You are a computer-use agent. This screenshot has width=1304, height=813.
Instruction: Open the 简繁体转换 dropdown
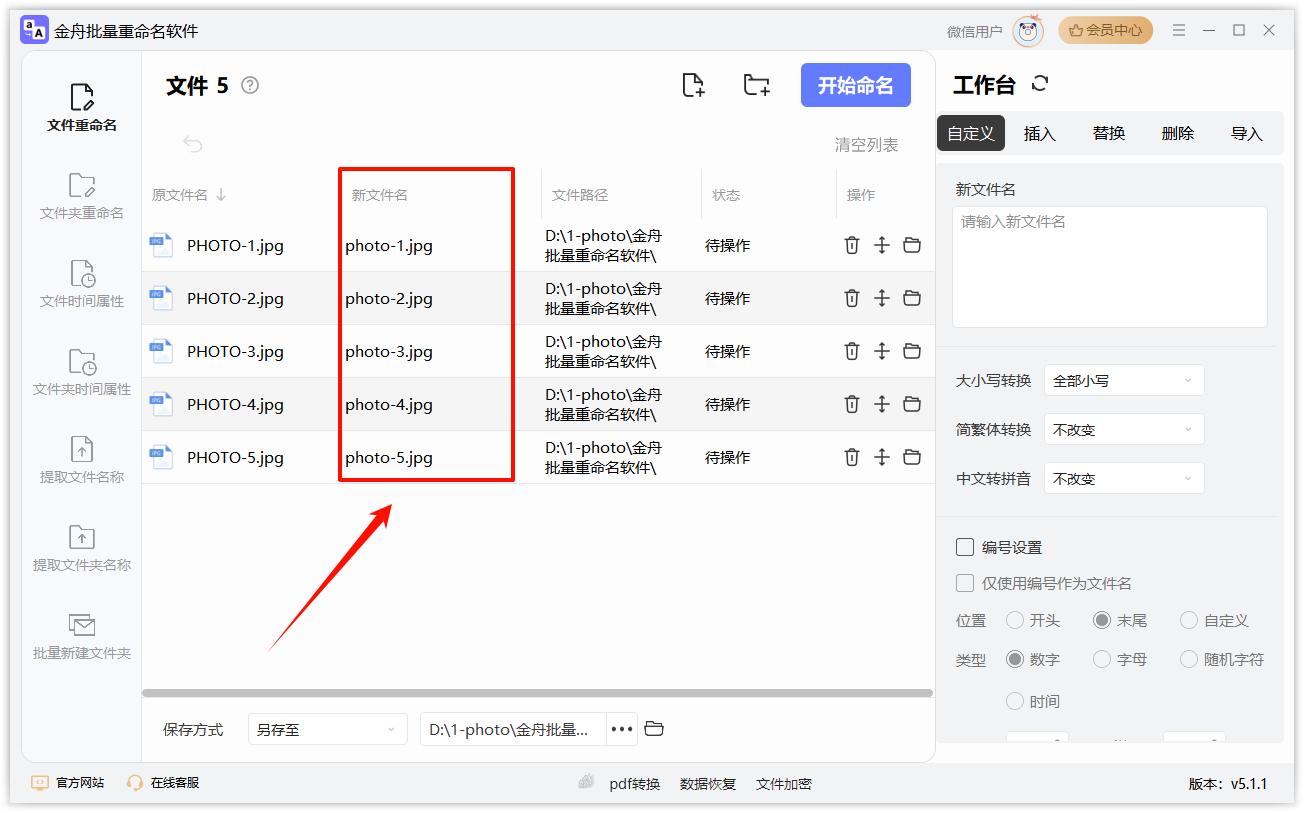[1123, 429]
